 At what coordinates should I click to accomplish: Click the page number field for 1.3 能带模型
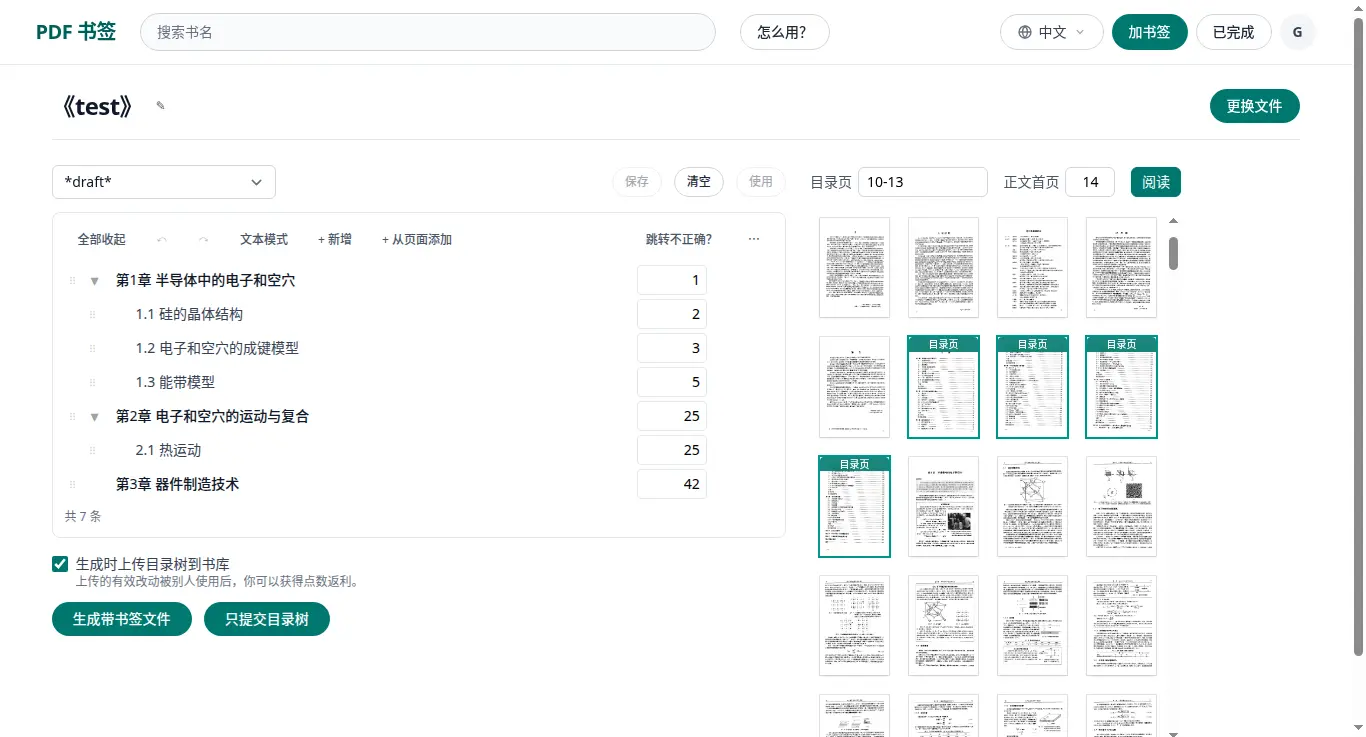pyautogui.click(x=672, y=383)
